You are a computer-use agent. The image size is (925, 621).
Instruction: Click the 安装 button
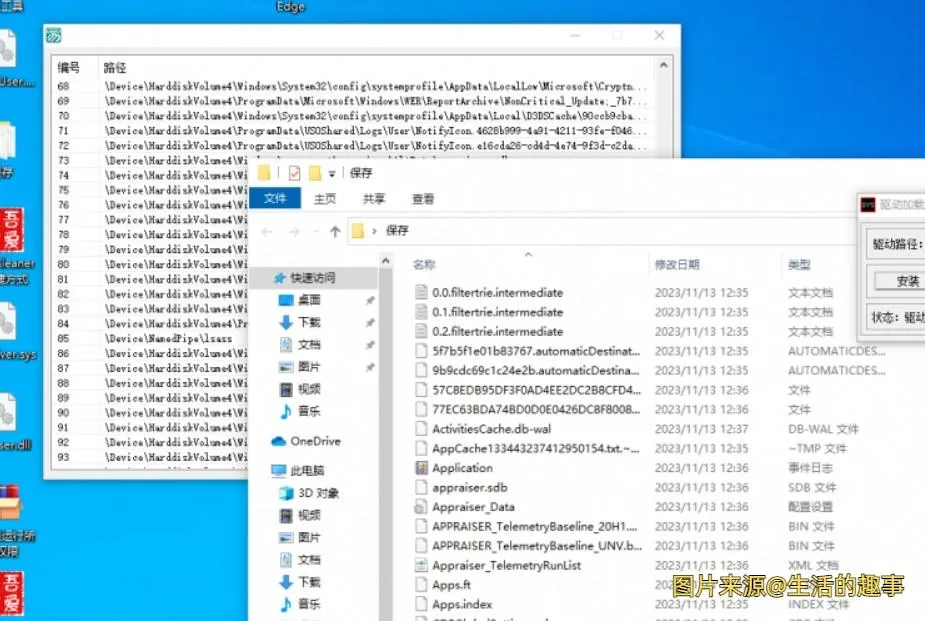(x=906, y=282)
